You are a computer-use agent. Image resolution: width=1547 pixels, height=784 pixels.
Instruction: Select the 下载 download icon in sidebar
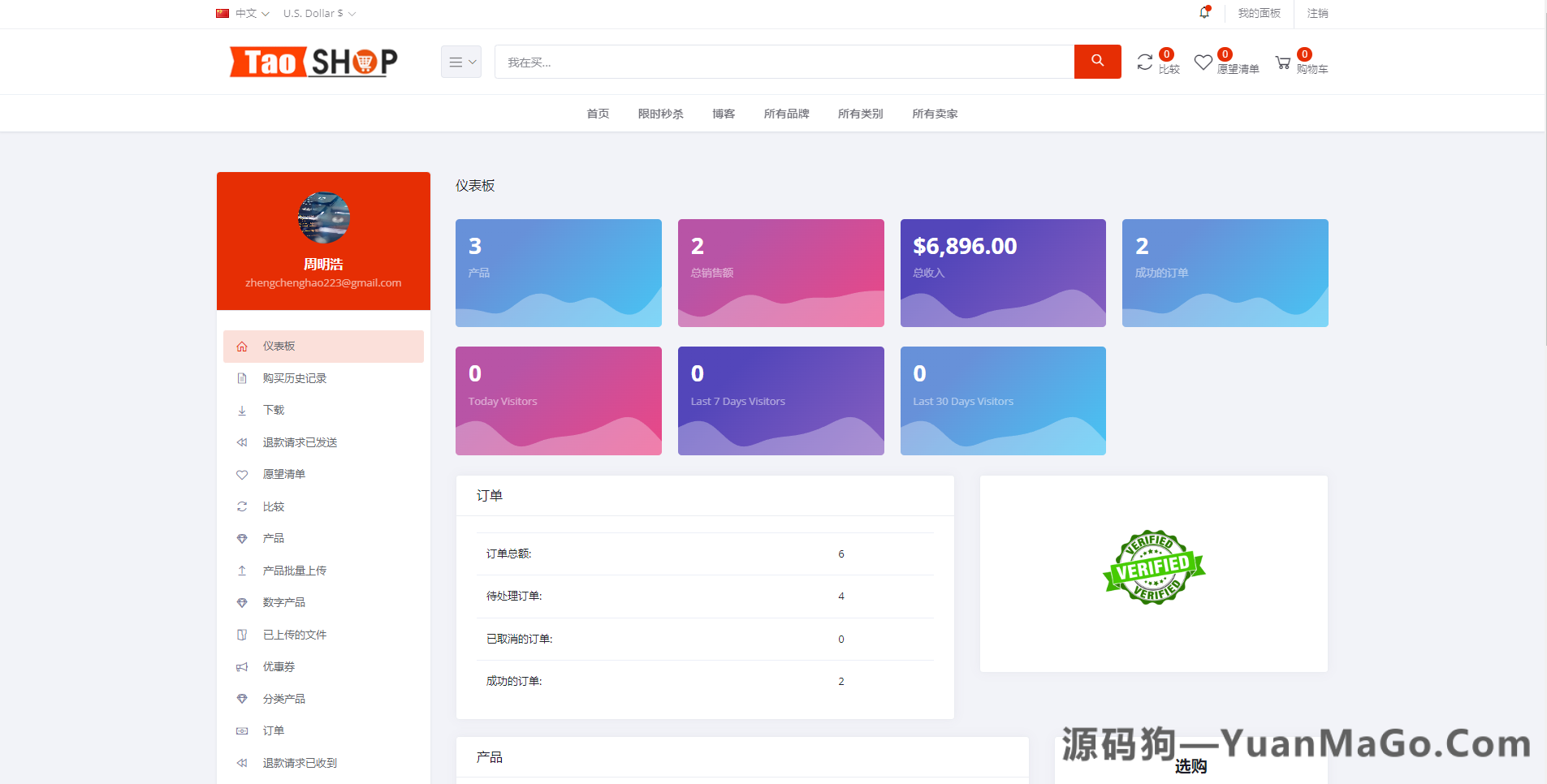point(242,410)
